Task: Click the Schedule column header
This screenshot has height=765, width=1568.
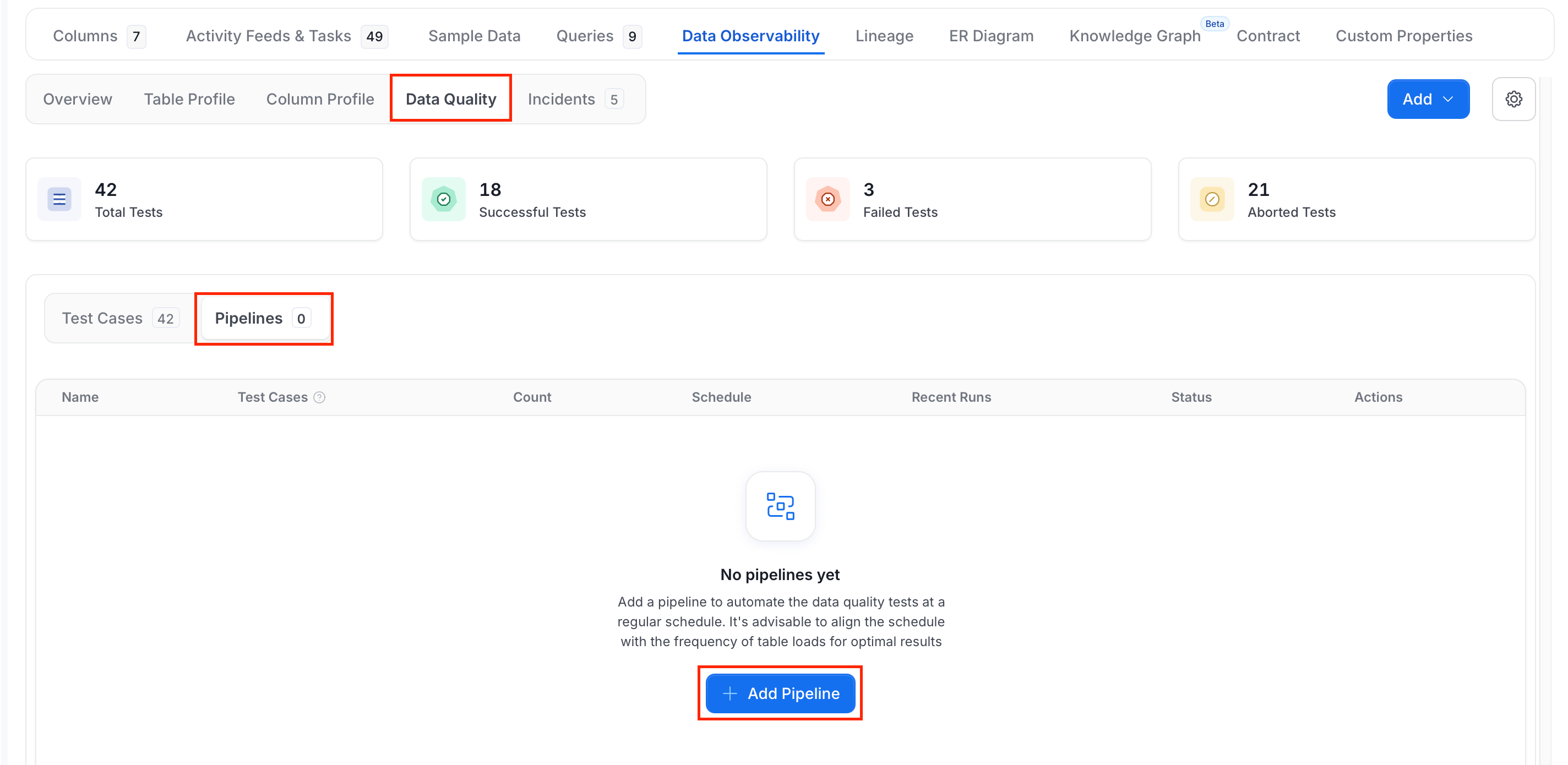Action: click(x=721, y=397)
